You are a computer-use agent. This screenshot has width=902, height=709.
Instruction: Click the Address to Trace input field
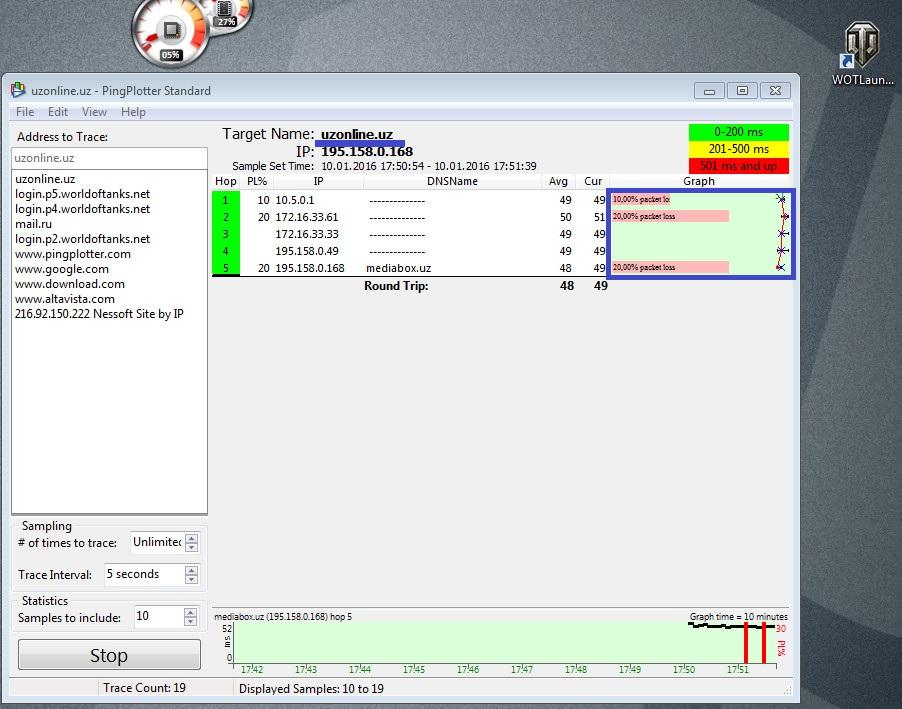pyautogui.click(x=109, y=158)
